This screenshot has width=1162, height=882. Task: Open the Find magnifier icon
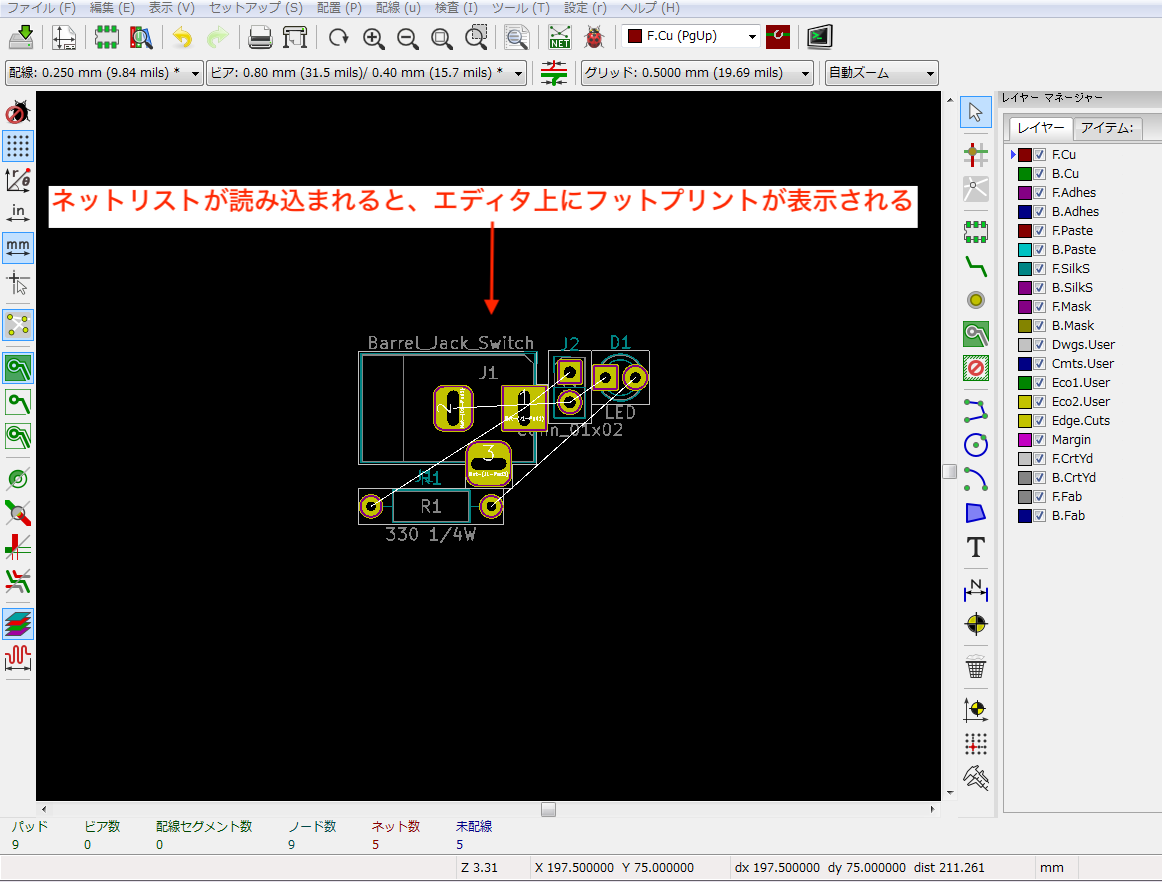(517, 37)
